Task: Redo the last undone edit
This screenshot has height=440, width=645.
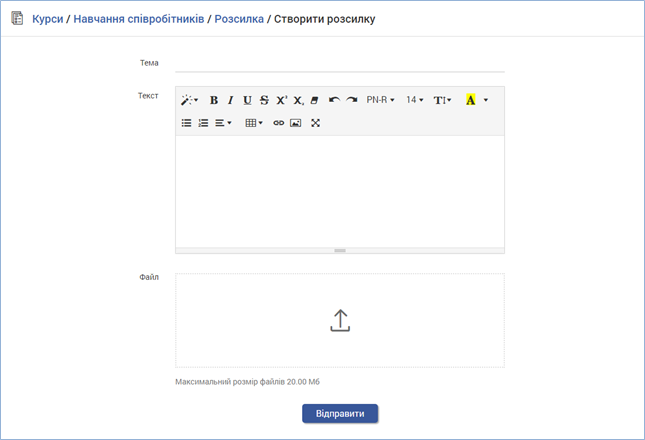Action: tap(351, 100)
